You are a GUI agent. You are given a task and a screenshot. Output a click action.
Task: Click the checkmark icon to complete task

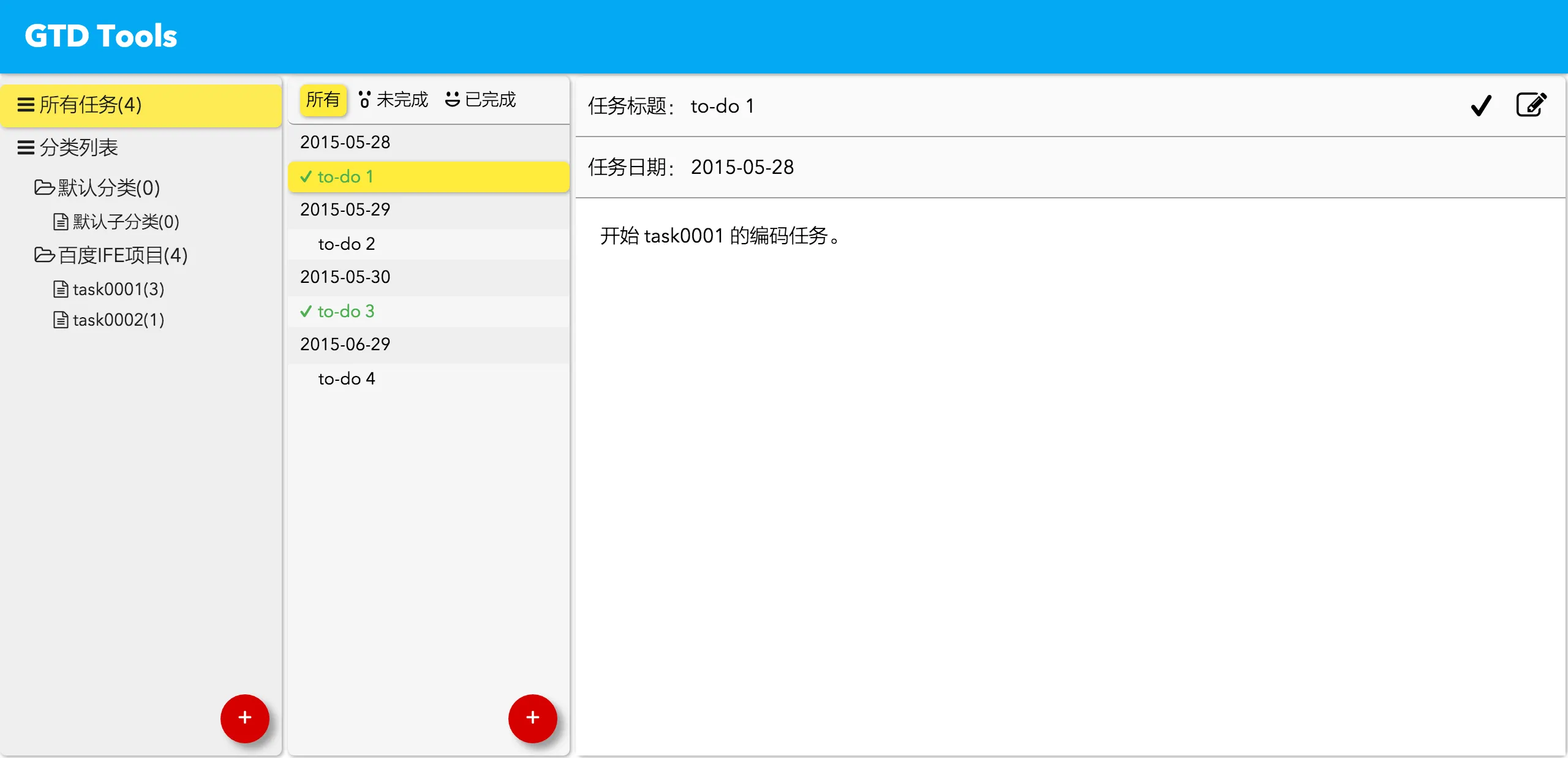coord(1480,105)
